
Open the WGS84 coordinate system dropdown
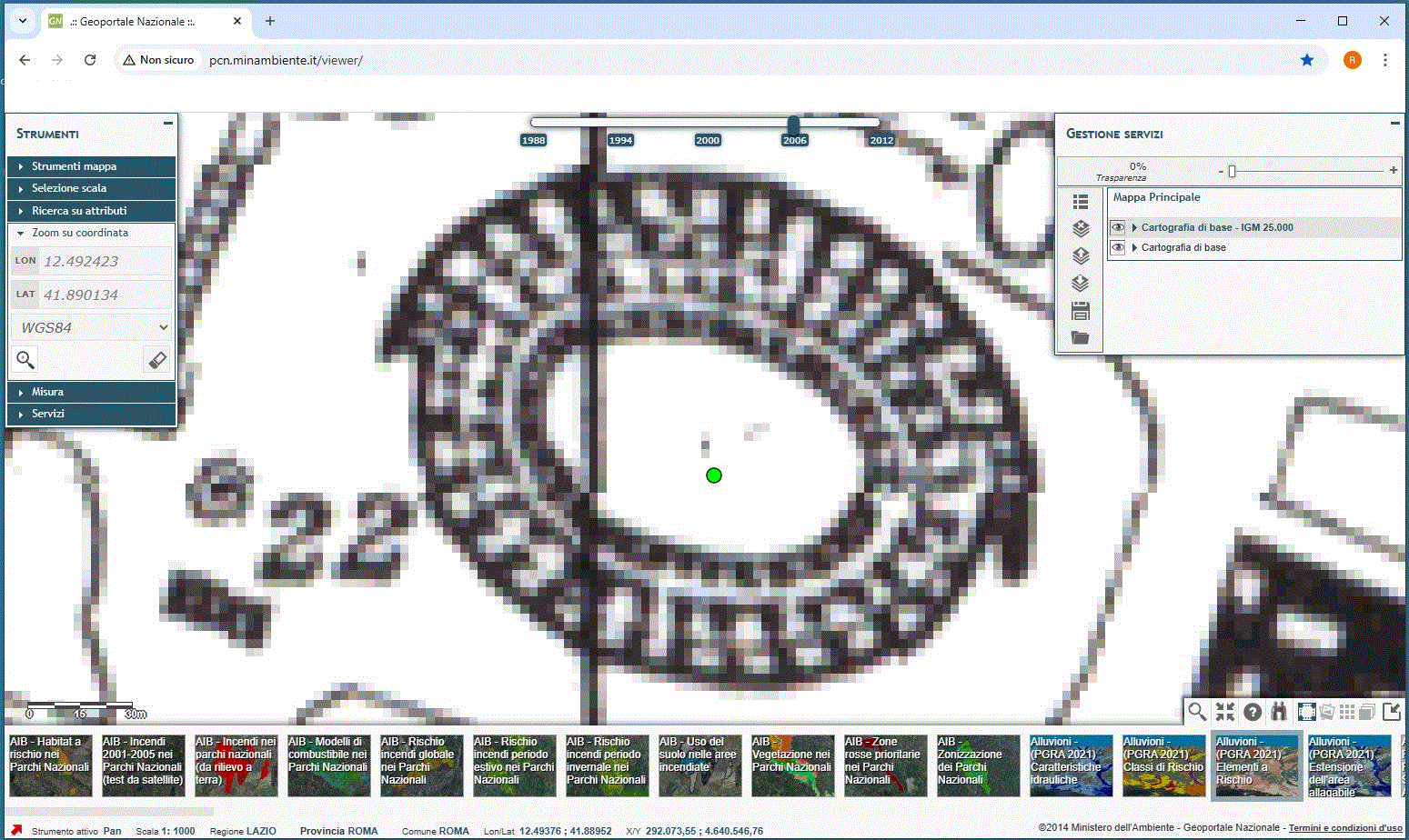click(91, 327)
